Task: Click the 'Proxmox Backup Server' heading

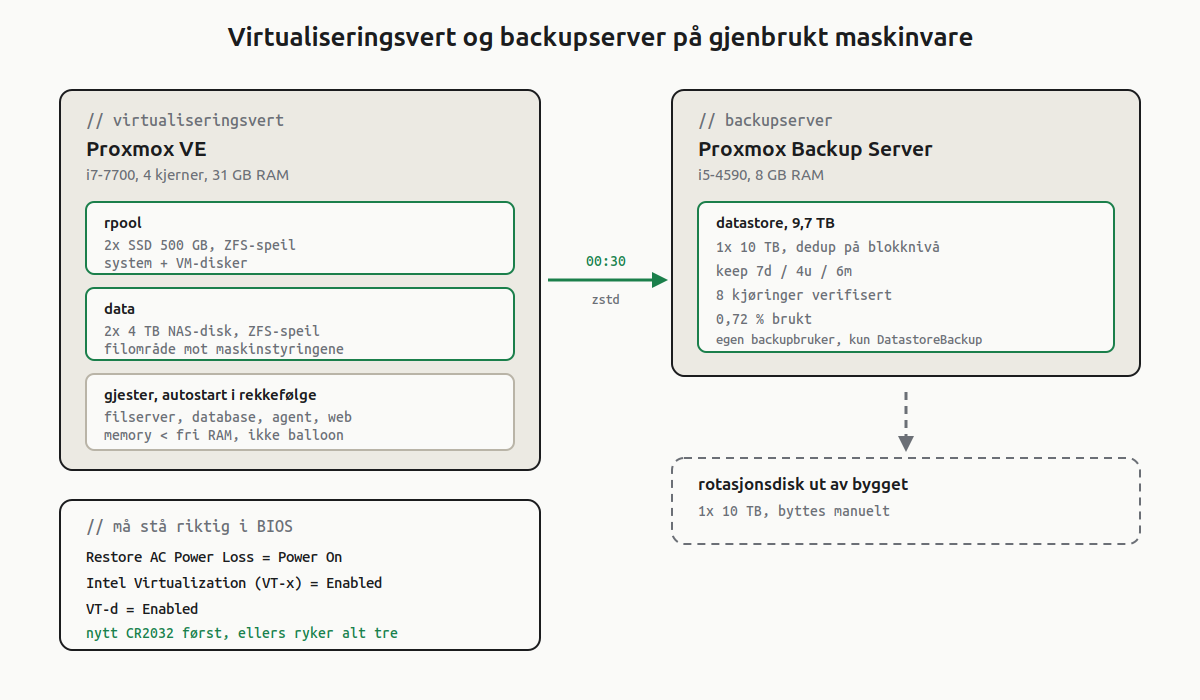Action: (x=815, y=149)
